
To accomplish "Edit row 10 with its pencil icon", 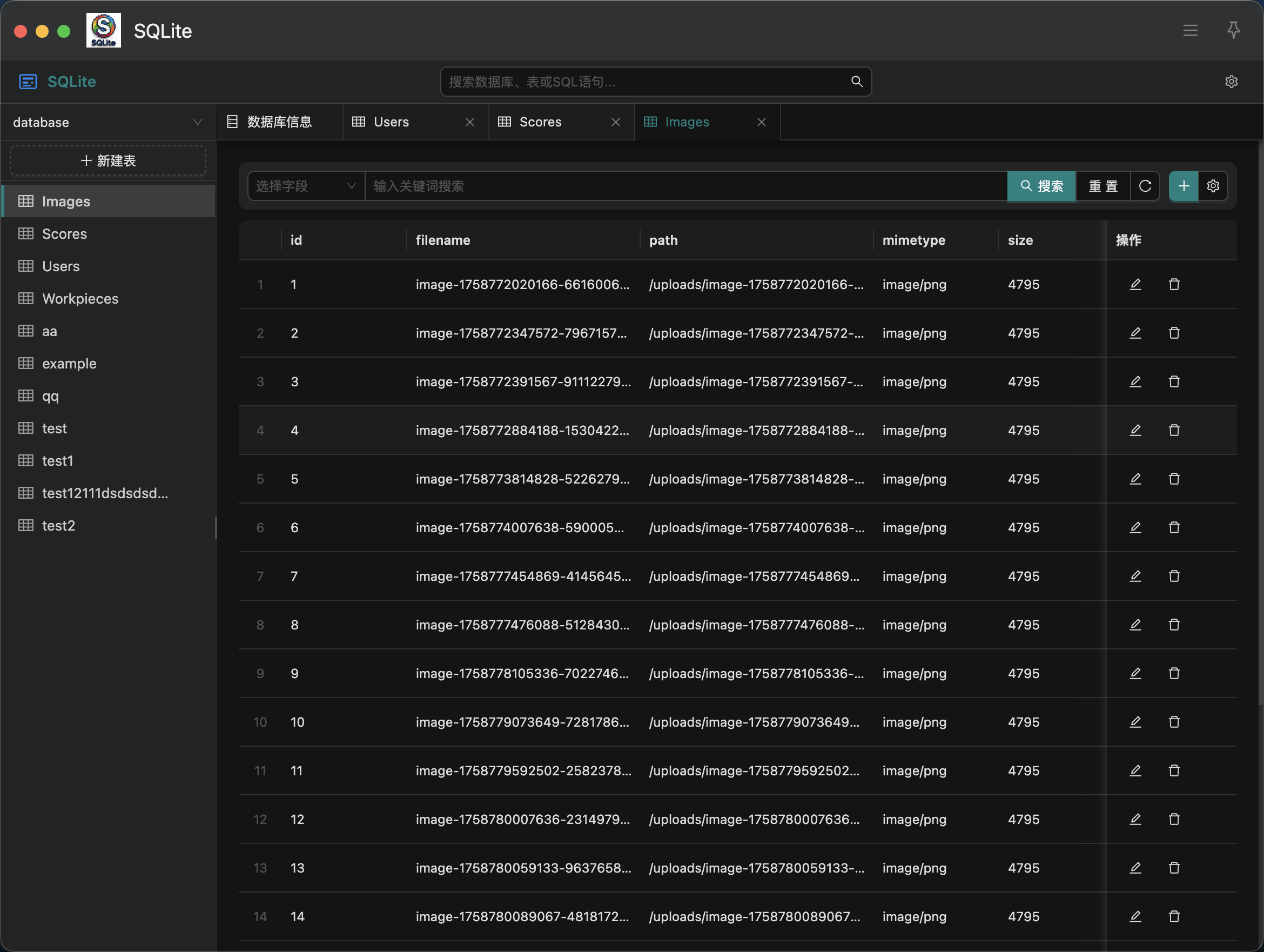I will click(x=1135, y=722).
